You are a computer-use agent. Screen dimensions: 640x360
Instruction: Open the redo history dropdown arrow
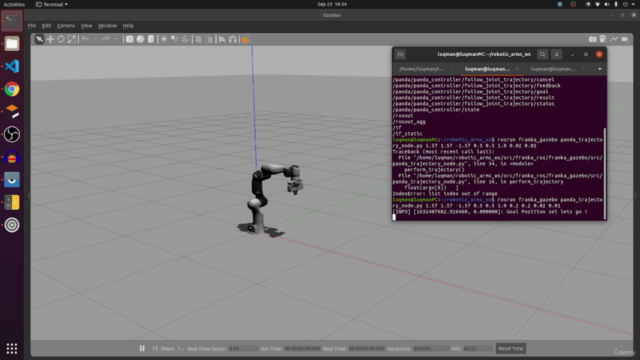click(x=116, y=39)
